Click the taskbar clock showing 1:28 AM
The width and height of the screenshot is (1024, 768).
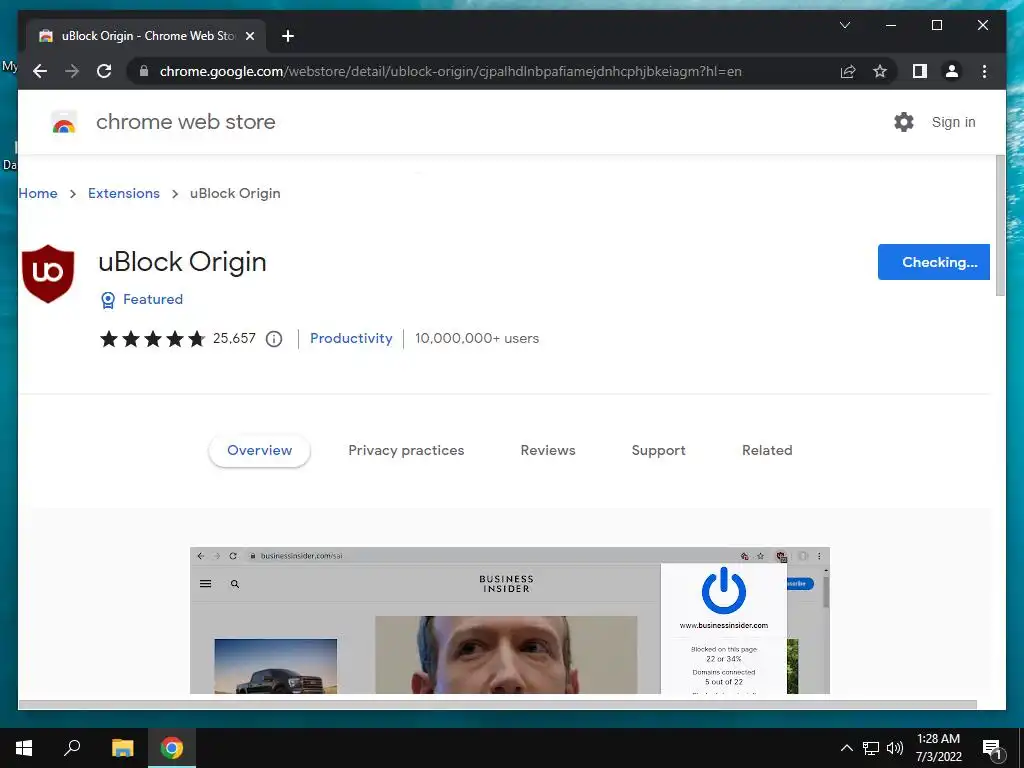click(x=938, y=748)
